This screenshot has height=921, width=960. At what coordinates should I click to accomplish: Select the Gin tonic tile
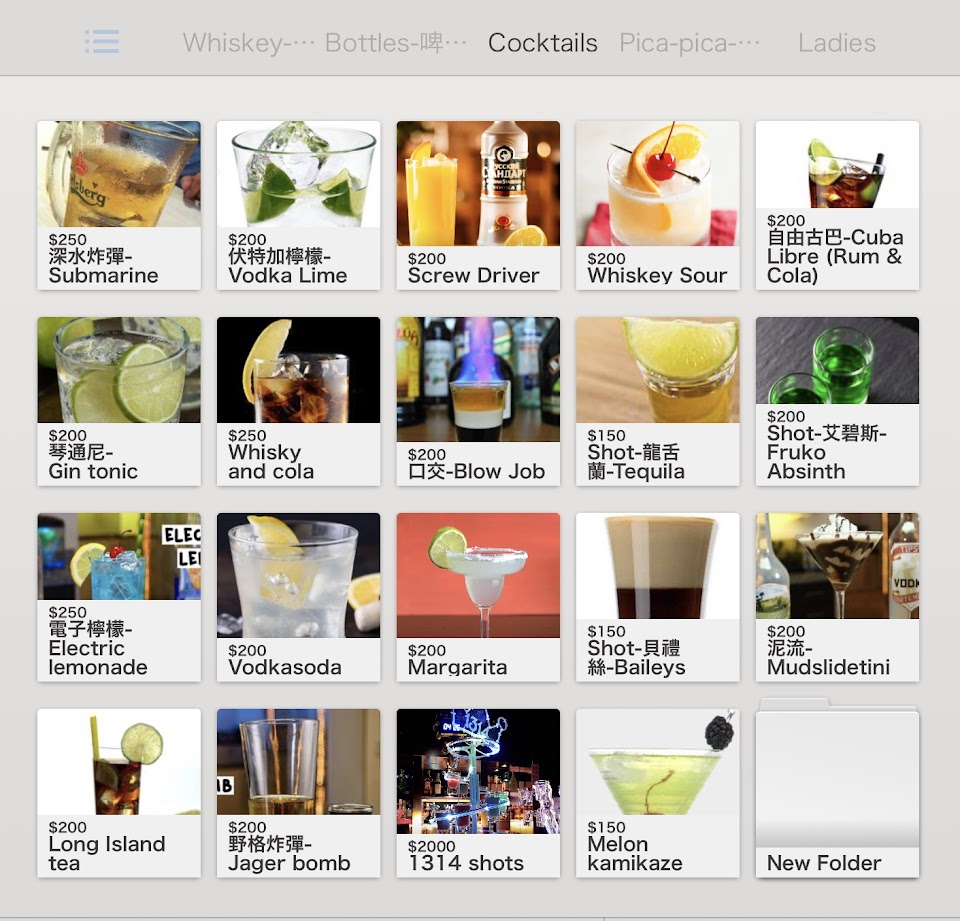(x=119, y=401)
